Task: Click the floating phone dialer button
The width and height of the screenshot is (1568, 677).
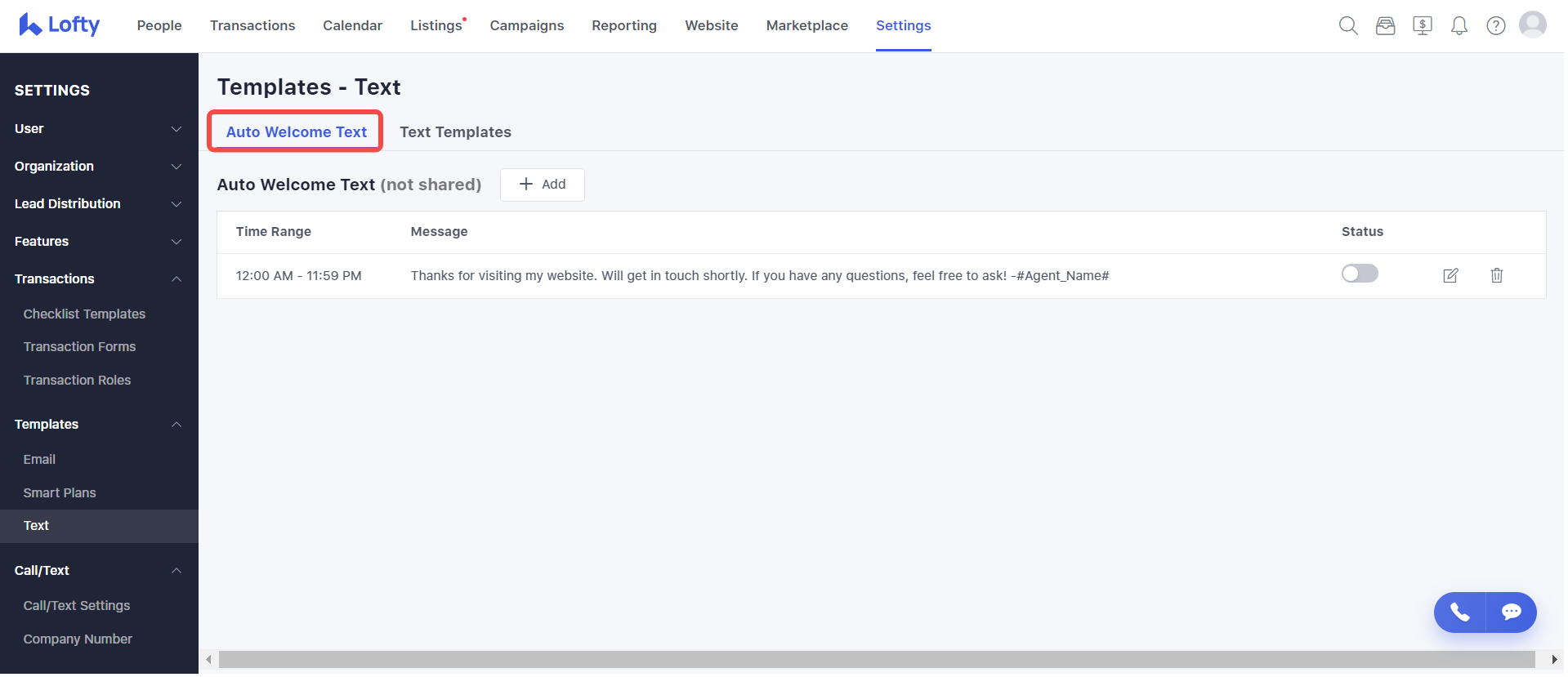Action: point(1459,612)
